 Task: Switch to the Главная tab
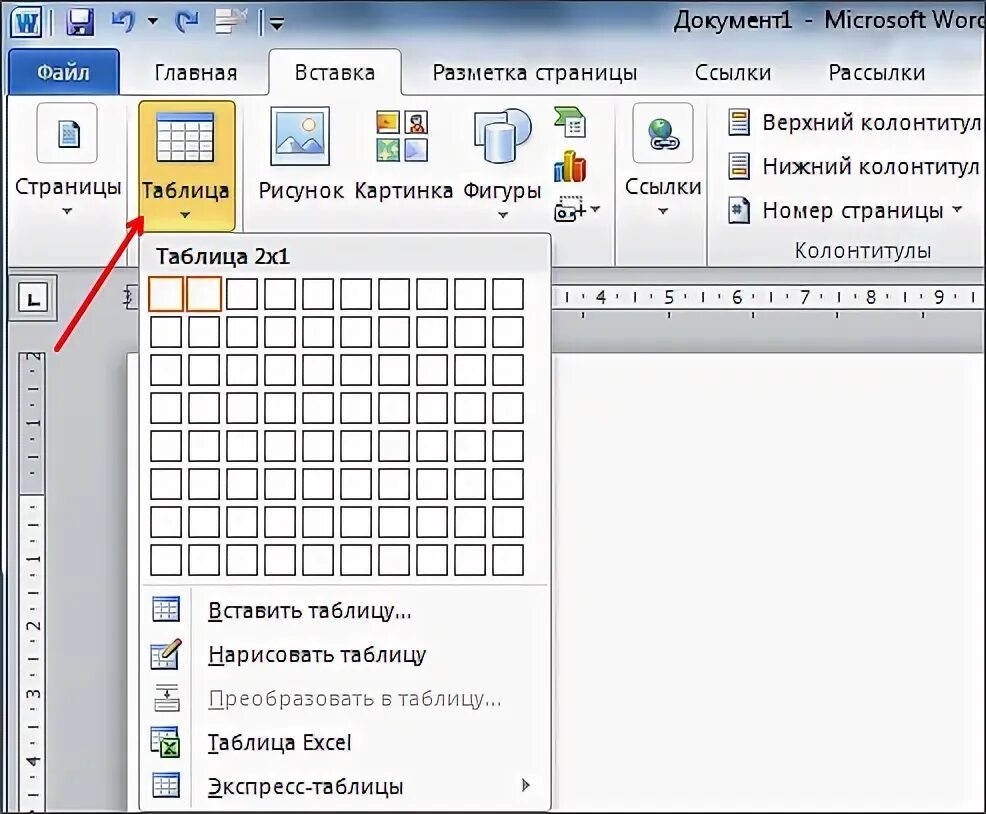click(196, 72)
